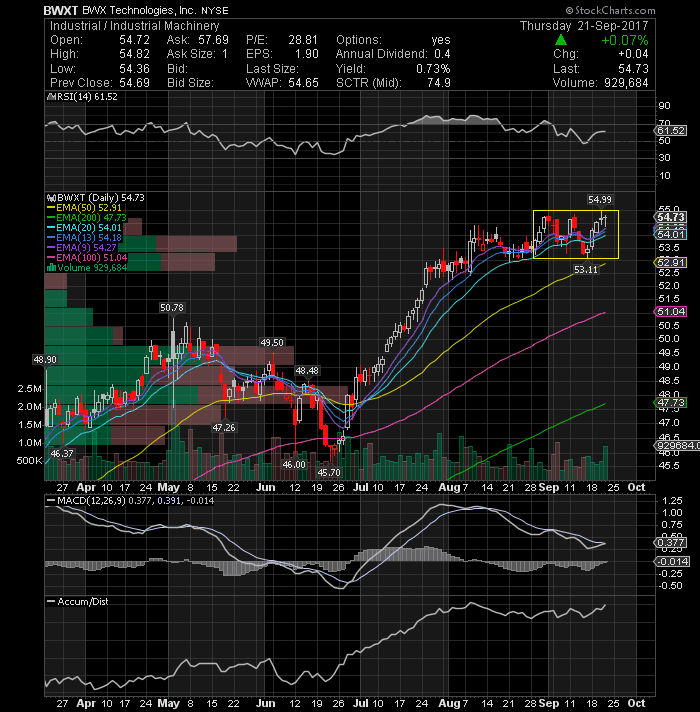Image resolution: width=700 pixels, height=712 pixels.
Task: Click the BWXT ticker symbol in header
Action: click(x=61, y=10)
